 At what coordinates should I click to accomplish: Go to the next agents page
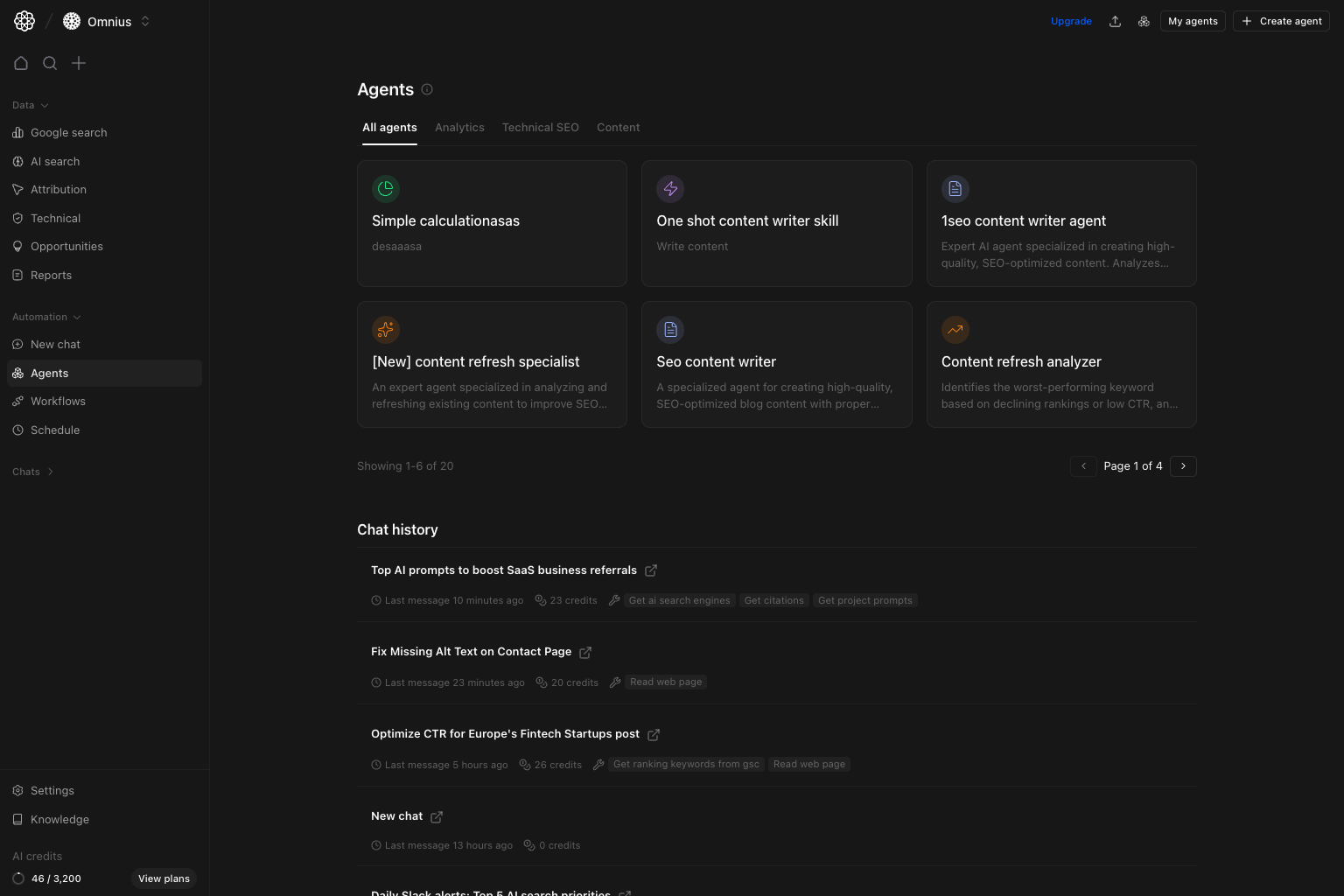1183,466
